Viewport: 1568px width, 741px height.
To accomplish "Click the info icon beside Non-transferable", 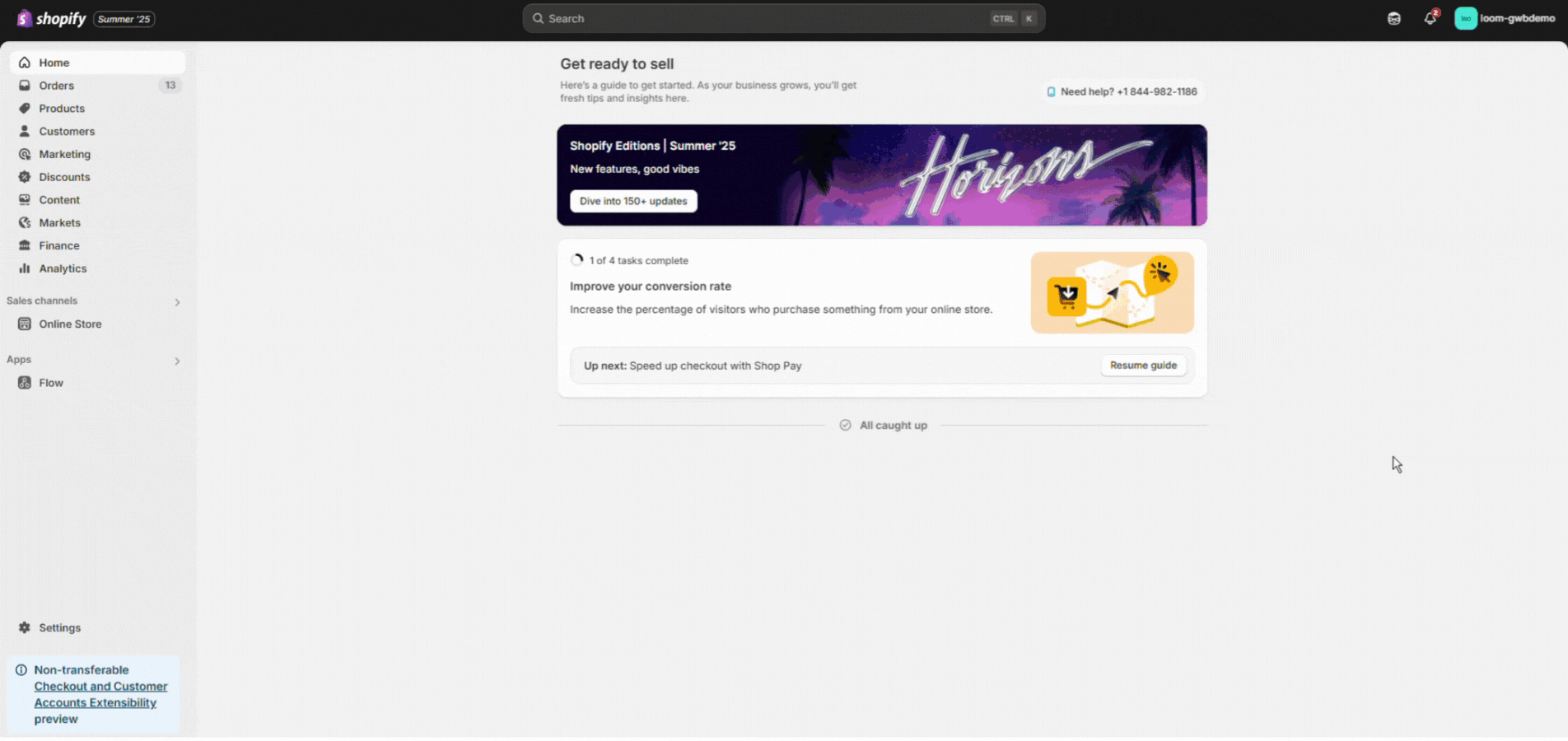I will [x=21, y=670].
